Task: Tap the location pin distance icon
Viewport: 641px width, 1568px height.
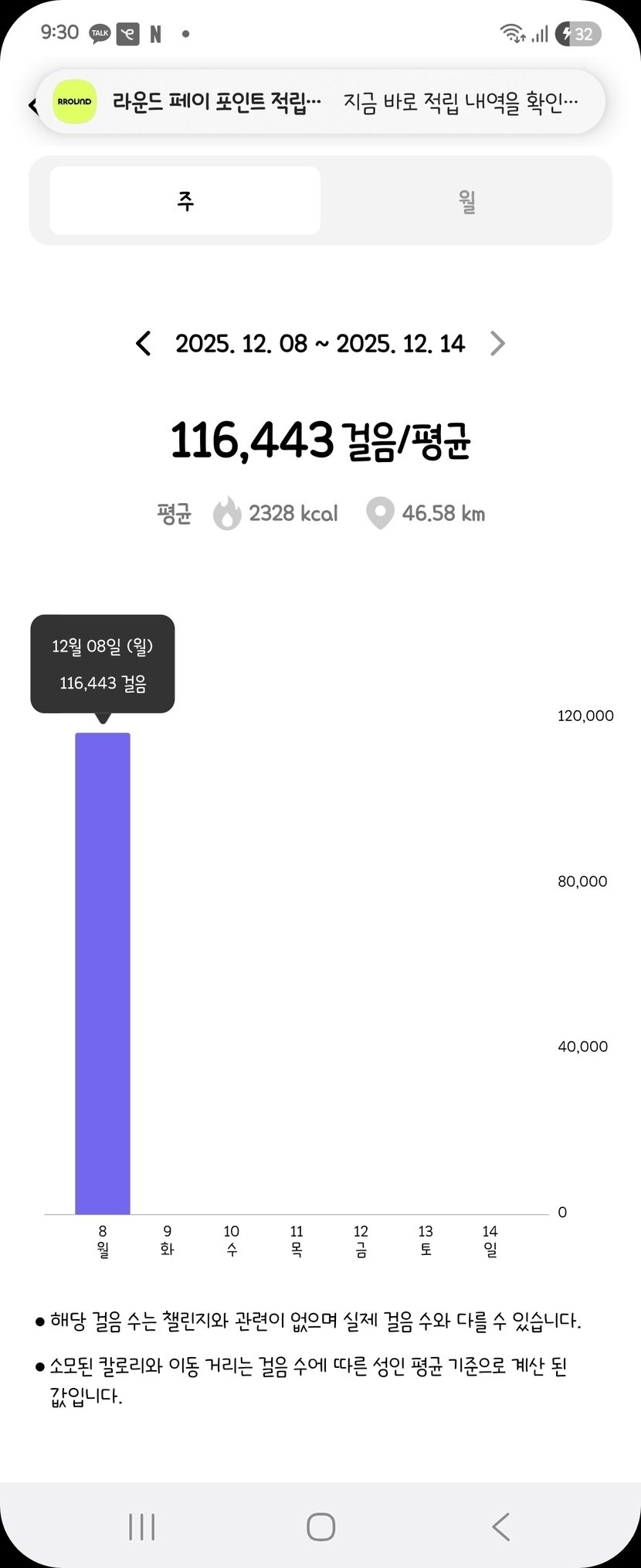Action: (380, 513)
